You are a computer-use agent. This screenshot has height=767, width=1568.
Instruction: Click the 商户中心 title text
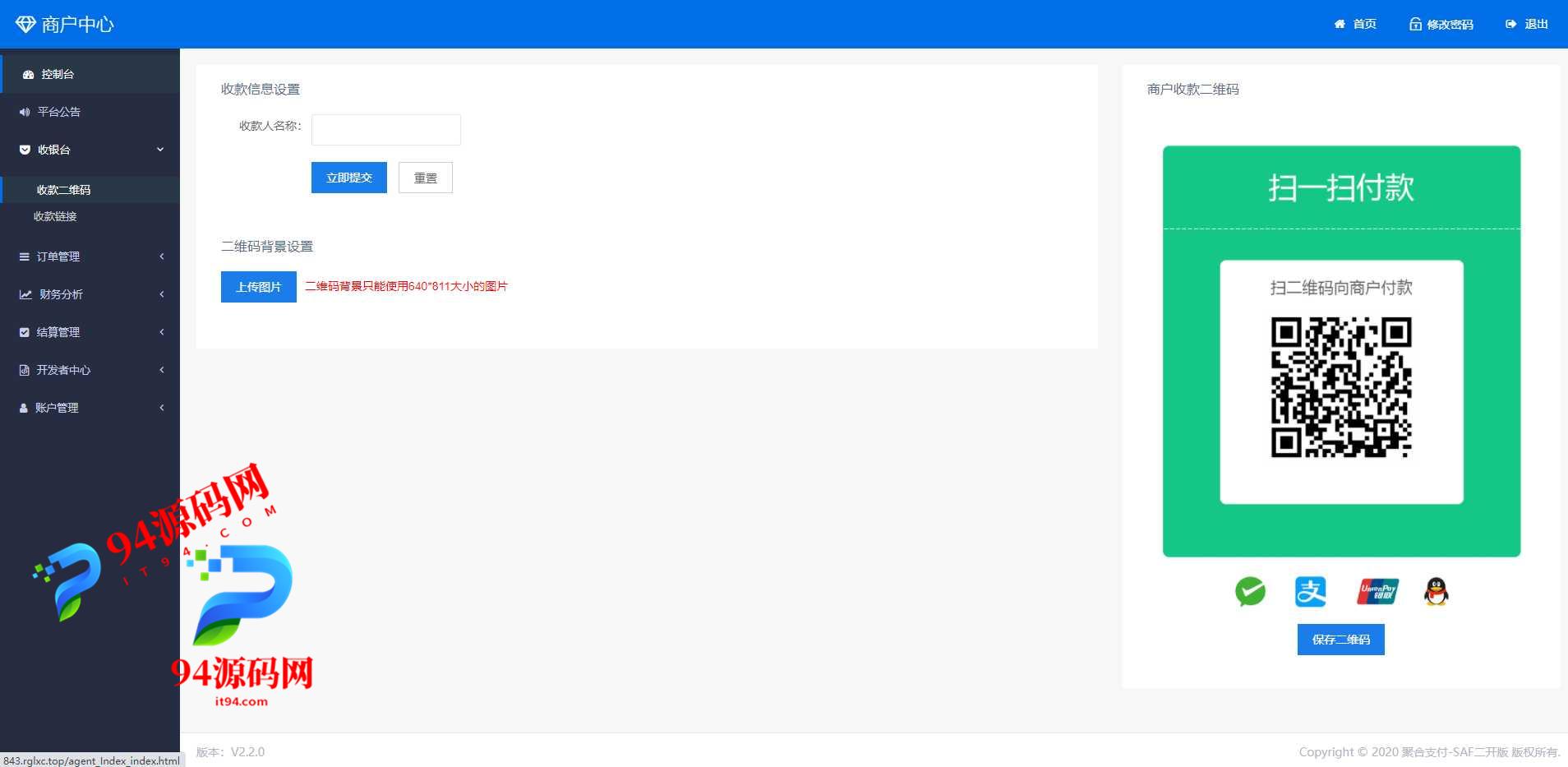(x=77, y=25)
